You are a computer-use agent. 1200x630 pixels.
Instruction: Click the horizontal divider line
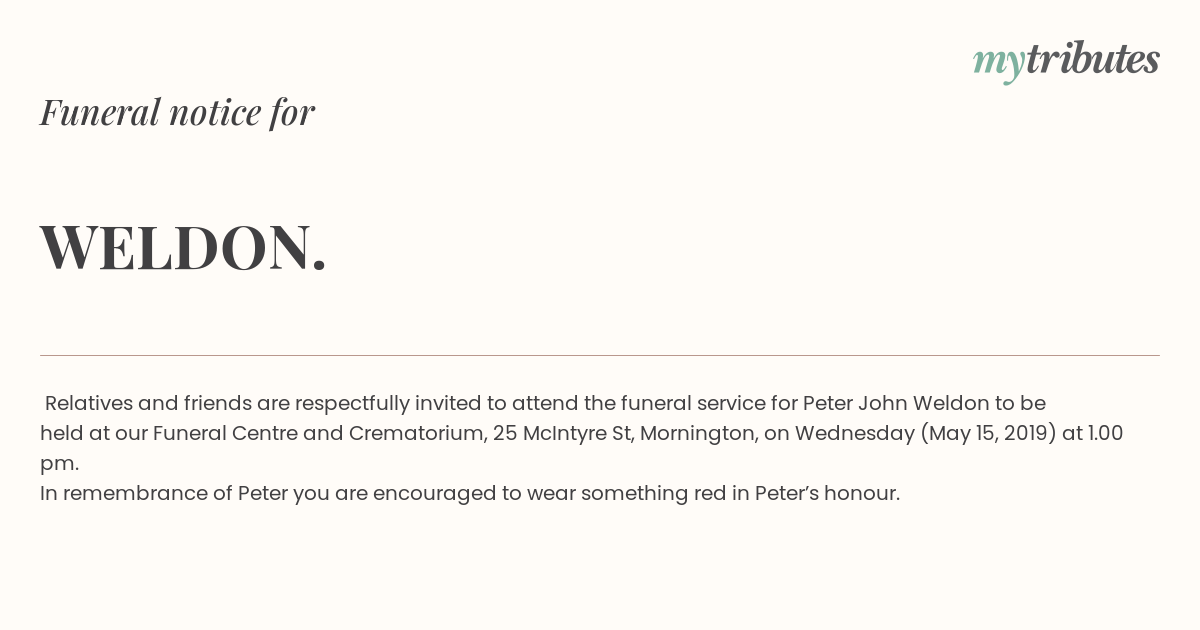point(600,355)
